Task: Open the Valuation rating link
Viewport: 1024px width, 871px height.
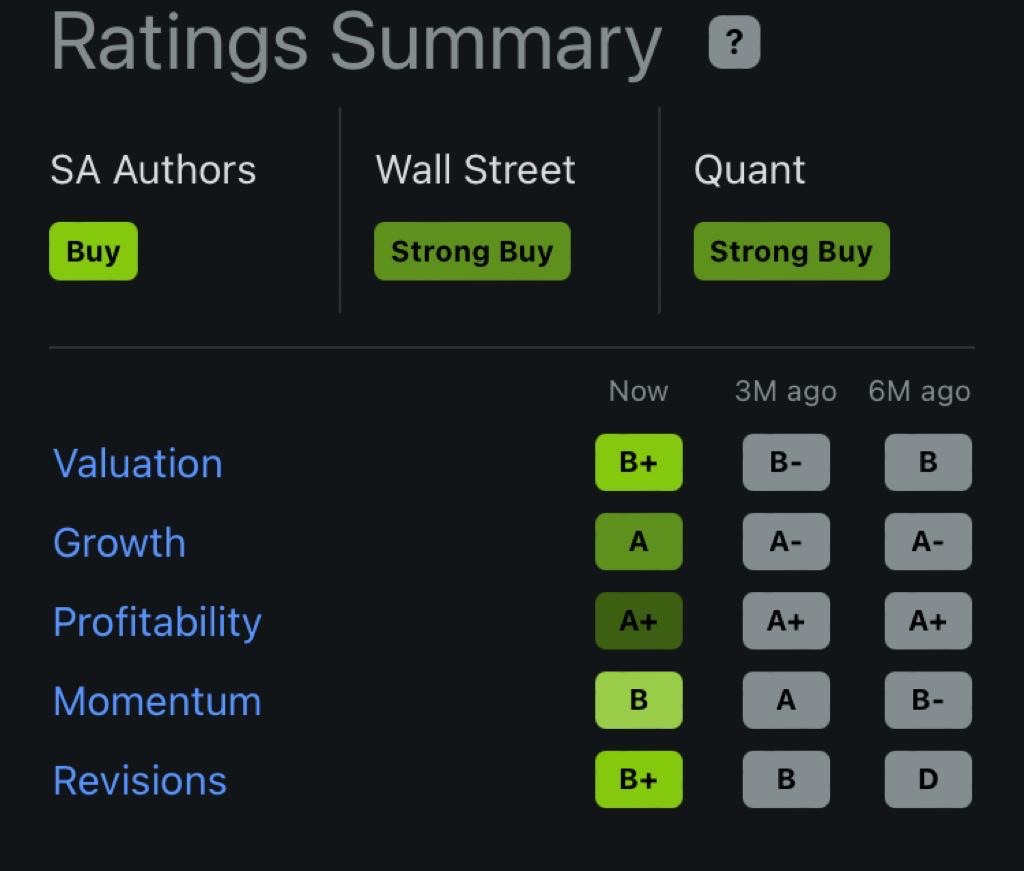Action: pyautogui.click(x=138, y=463)
